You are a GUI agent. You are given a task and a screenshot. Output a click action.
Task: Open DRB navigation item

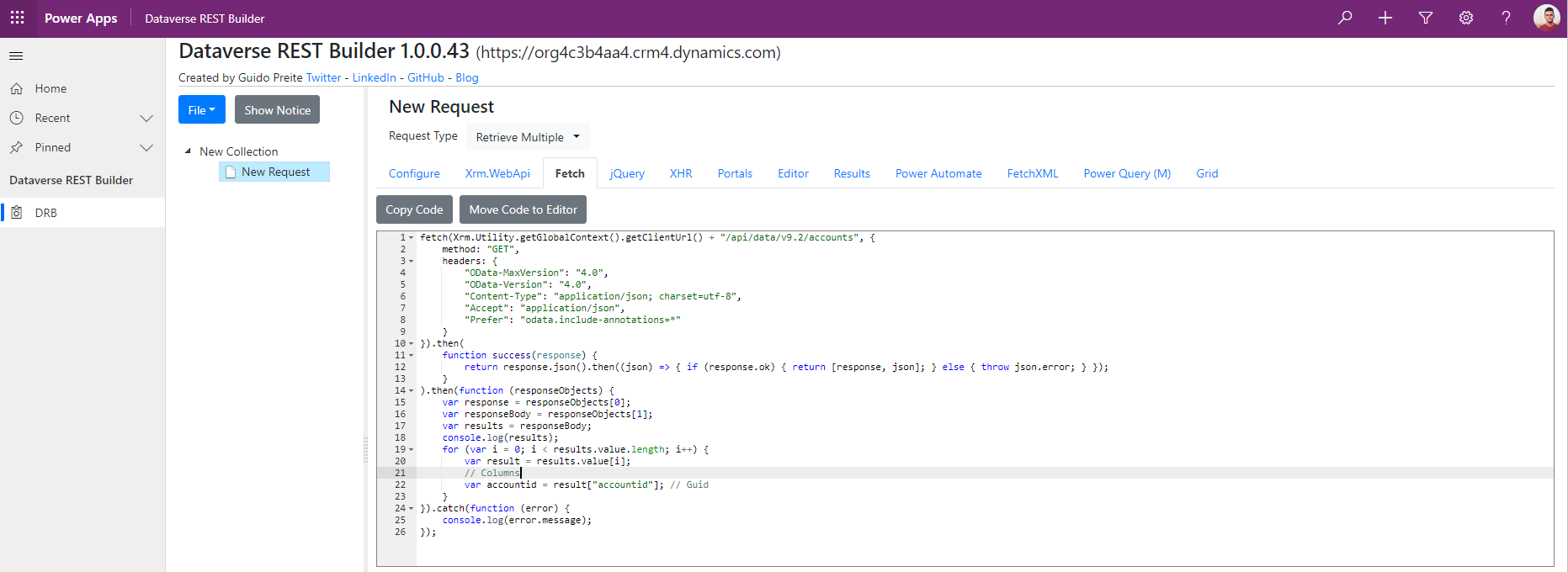[82, 213]
